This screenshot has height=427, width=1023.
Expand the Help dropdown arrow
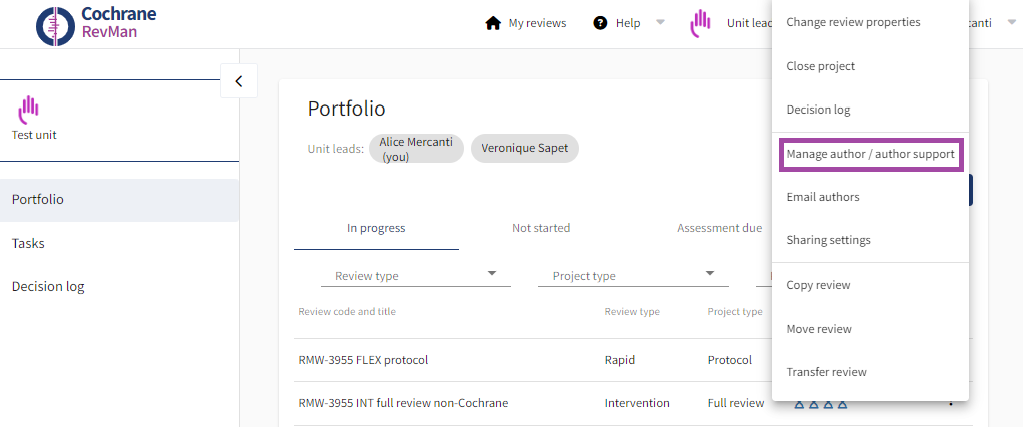[x=660, y=23]
